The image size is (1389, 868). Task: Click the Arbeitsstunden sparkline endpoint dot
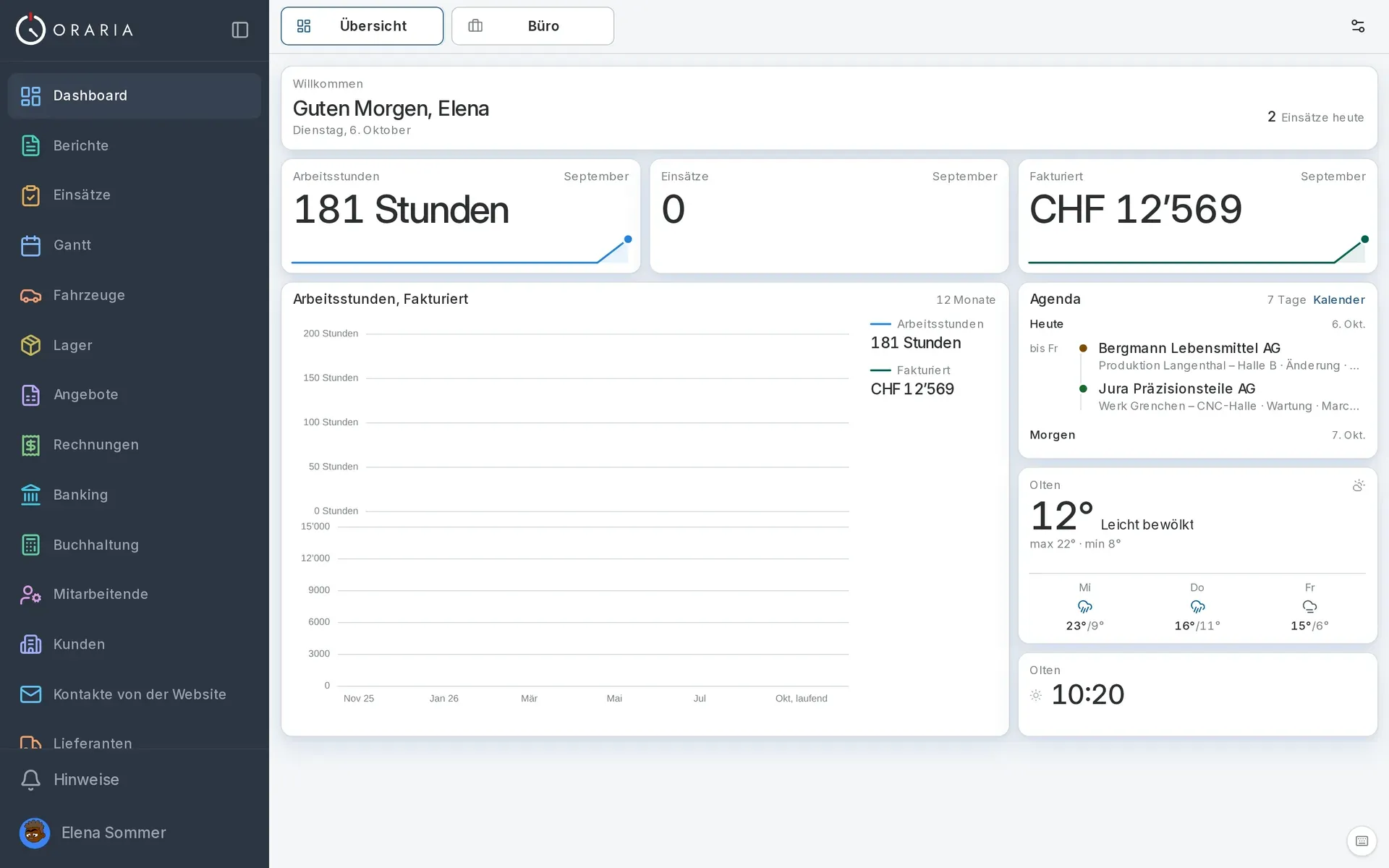coord(628,239)
